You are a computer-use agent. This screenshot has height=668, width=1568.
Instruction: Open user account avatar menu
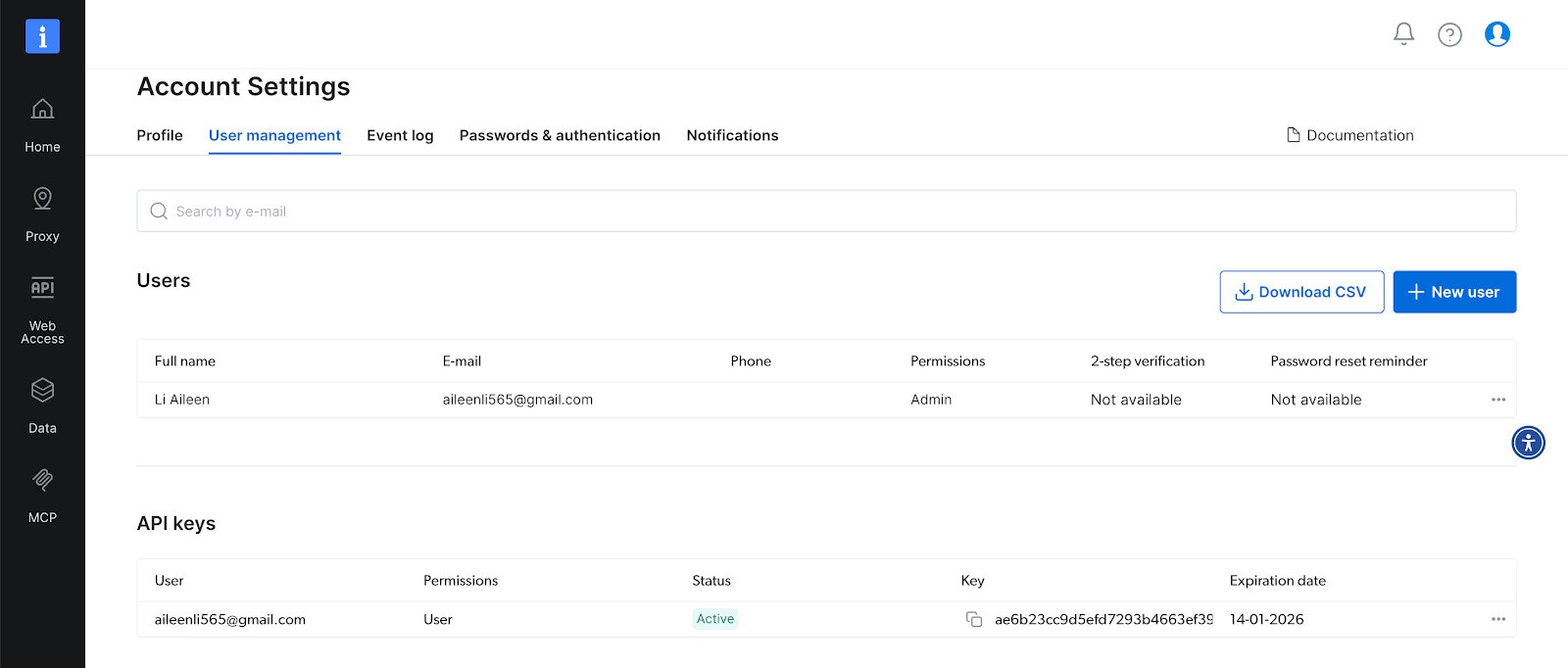[x=1497, y=34]
